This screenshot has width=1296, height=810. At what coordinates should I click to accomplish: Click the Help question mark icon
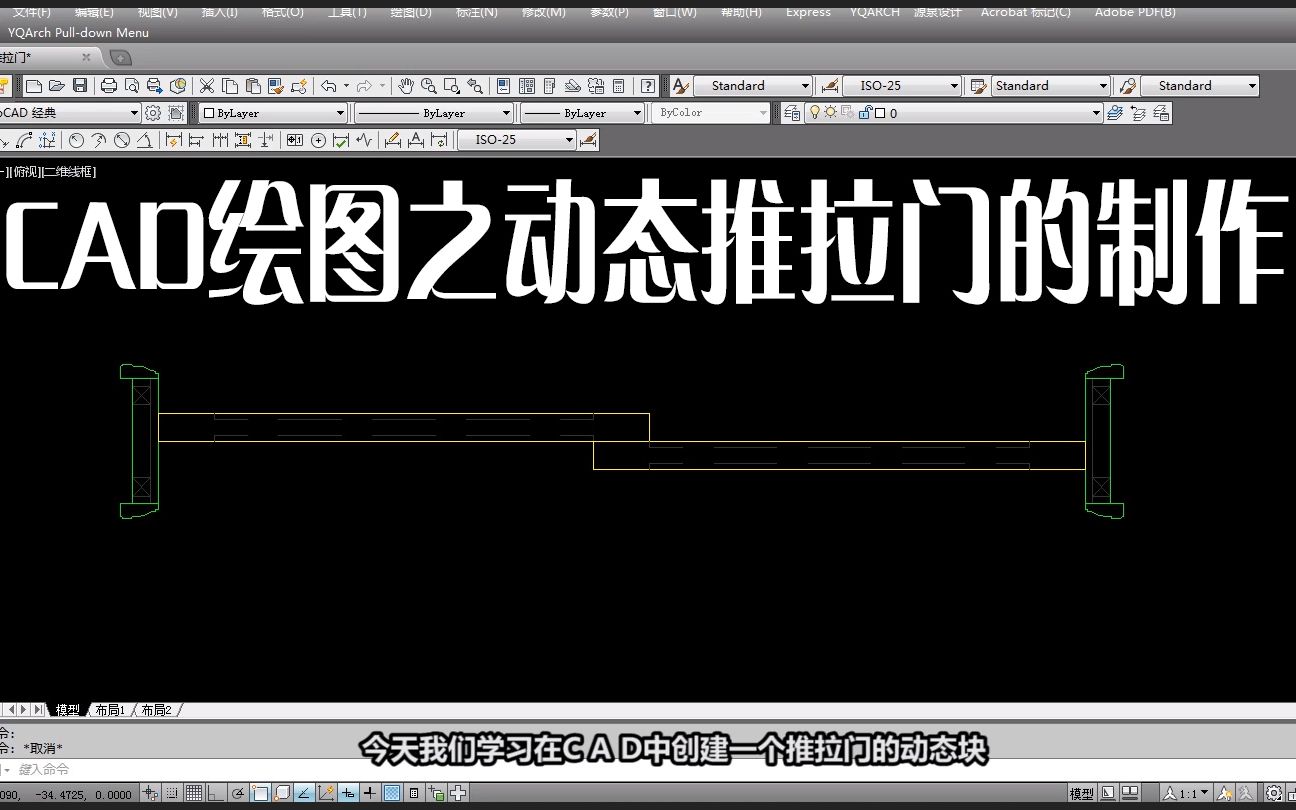tap(648, 86)
